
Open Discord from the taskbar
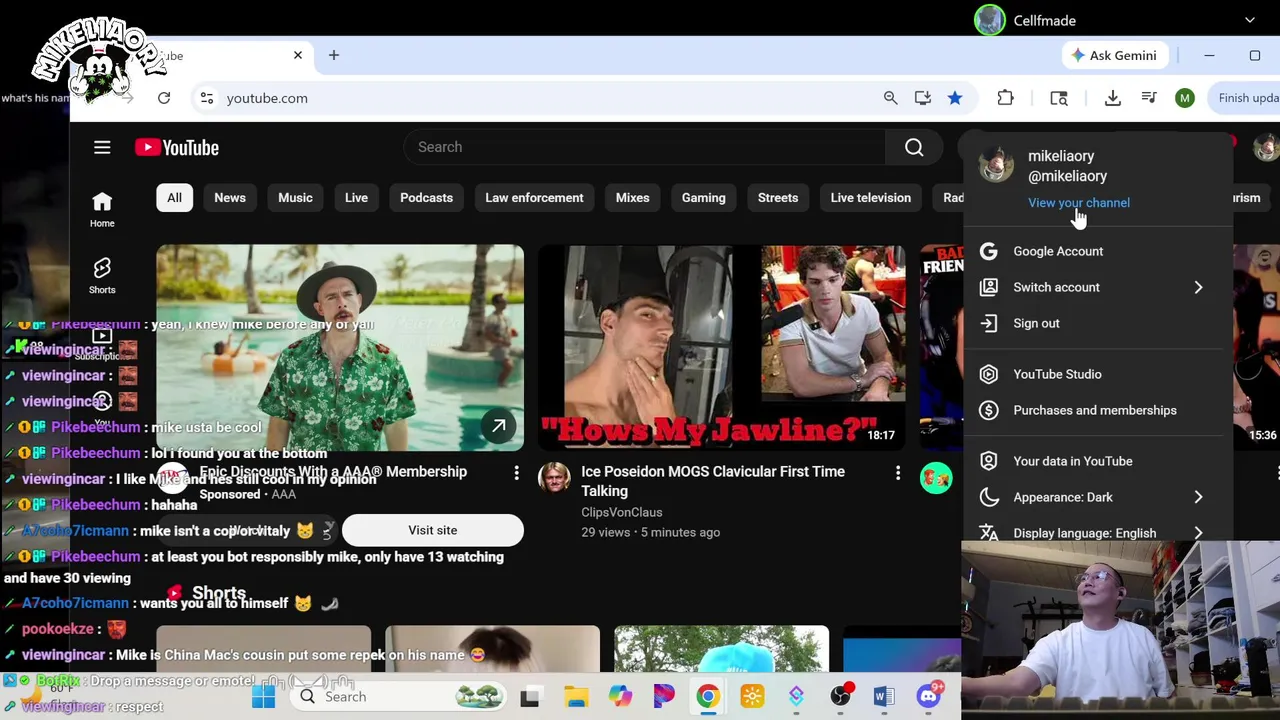(x=929, y=697)
